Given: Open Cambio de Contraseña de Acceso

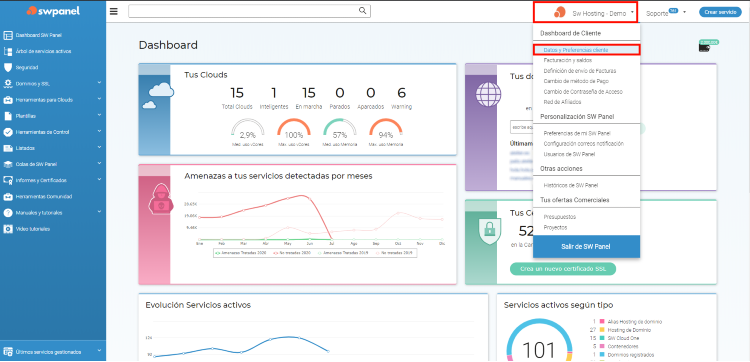Looking at the screenshot, I should [x=583, y=91].
